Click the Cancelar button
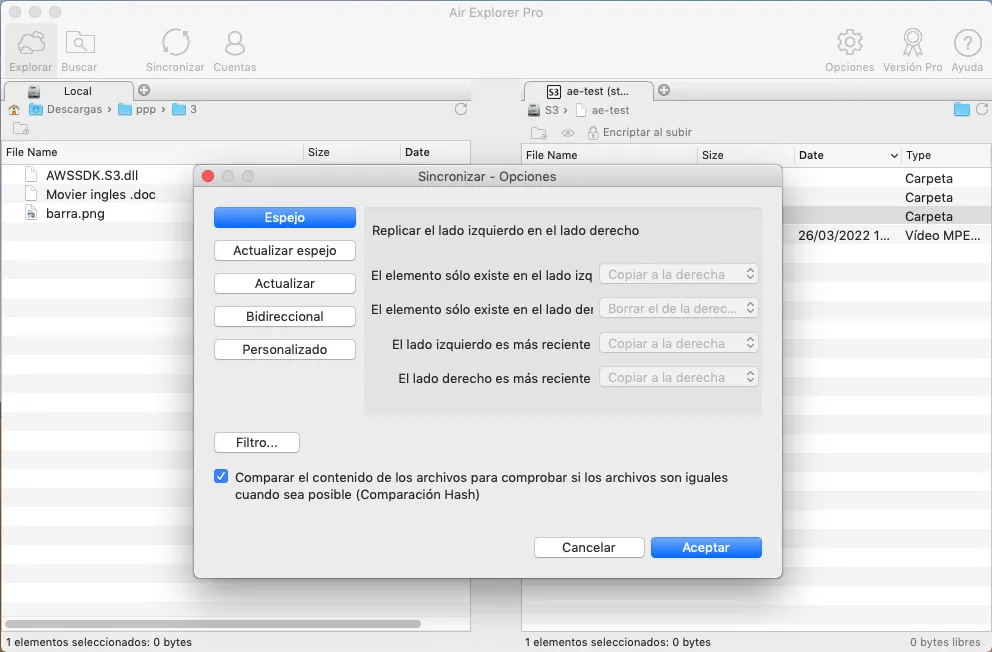This screenshot has height=652, width=992. click(x=589, y=548)
